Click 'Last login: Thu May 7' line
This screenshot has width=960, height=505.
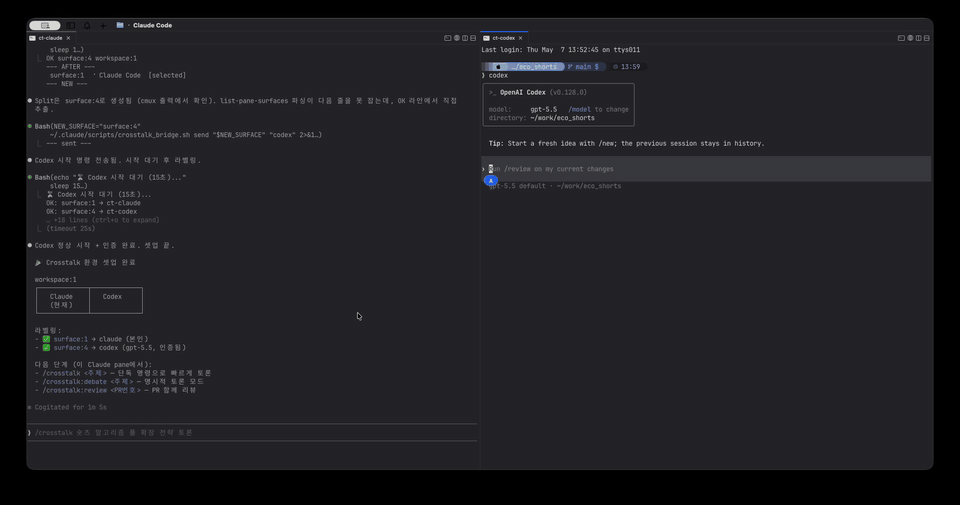point(560,50)
